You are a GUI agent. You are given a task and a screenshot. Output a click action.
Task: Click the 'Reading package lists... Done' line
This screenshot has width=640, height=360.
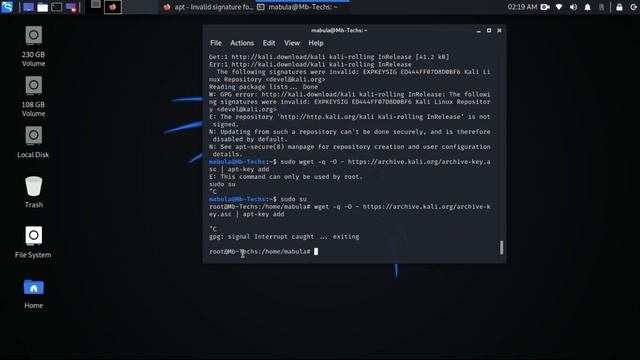coord(263,87)
